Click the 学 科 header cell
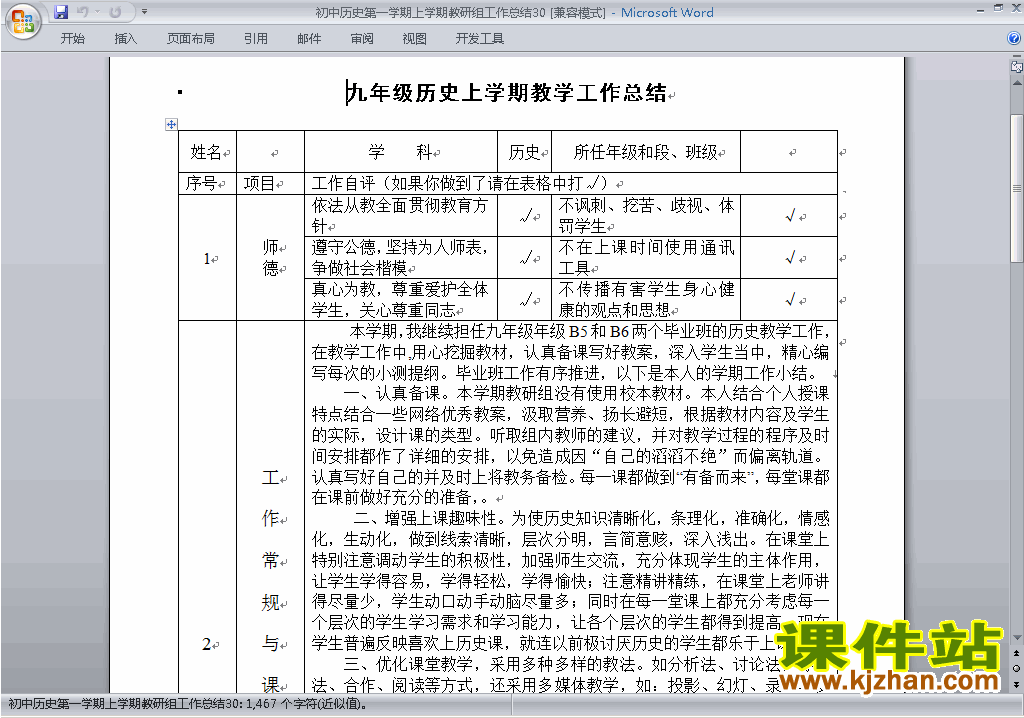1024x718 pixels. coord(401,152)
